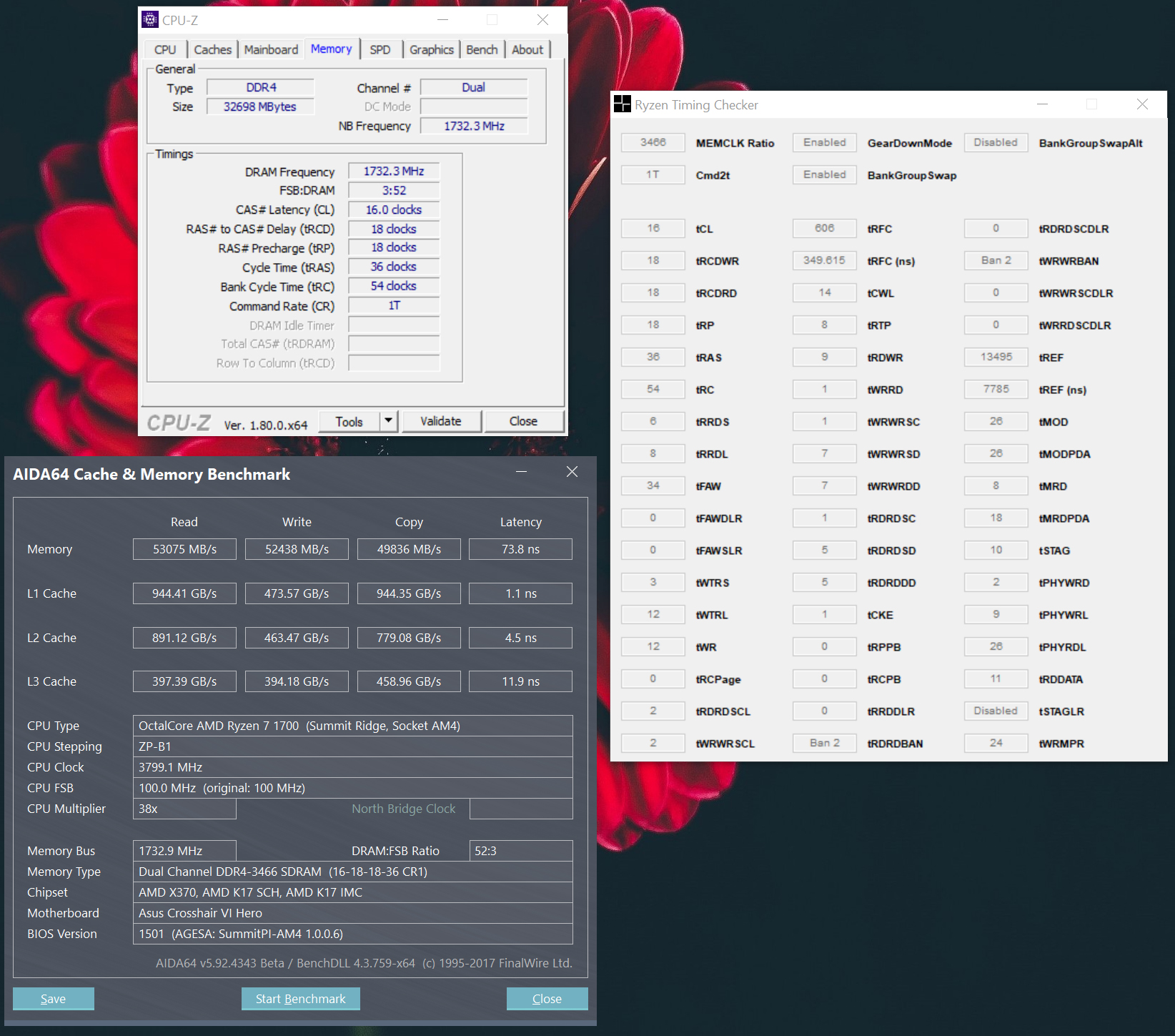Click the L1 Cache Read value 944.41 GB/s

[184, 593]
